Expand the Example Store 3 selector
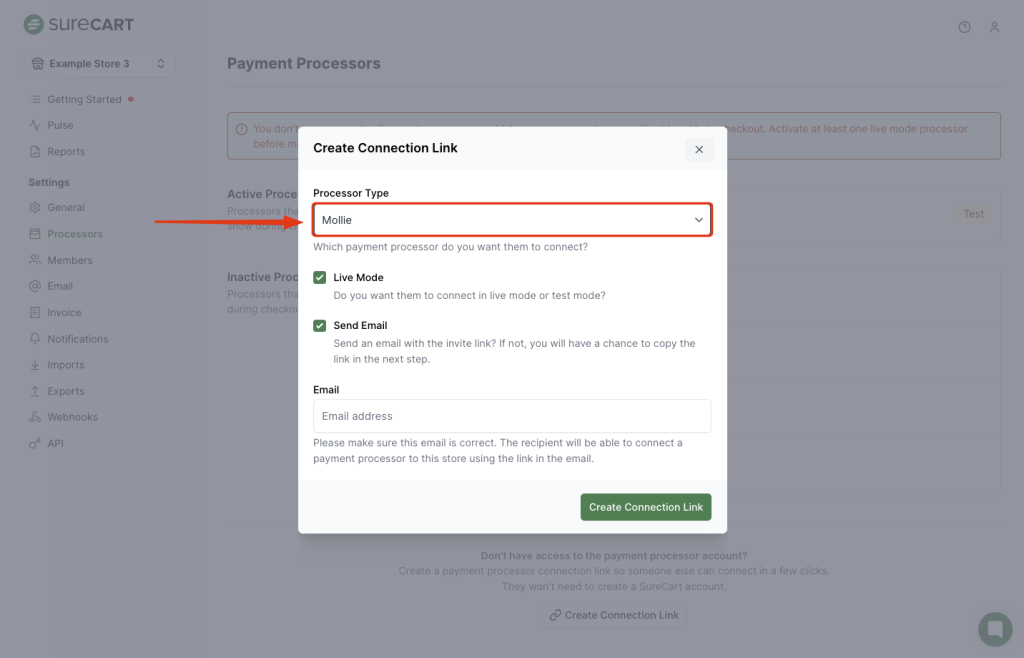 coord(99,64)
